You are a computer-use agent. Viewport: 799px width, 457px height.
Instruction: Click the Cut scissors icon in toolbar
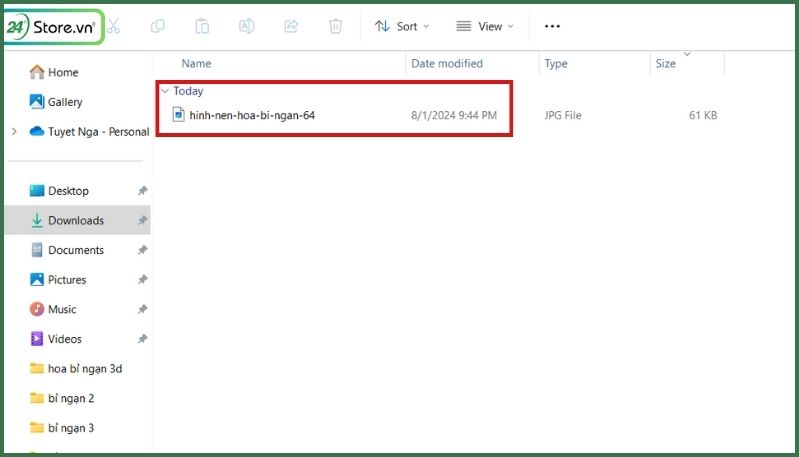pos(114,26)
